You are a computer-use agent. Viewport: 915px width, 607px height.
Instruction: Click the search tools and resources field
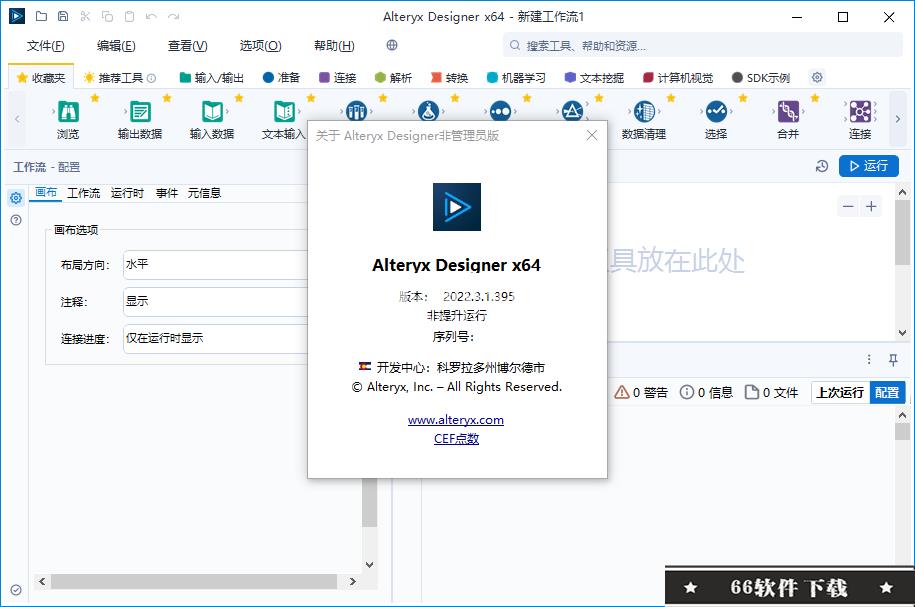coord(703,46)
